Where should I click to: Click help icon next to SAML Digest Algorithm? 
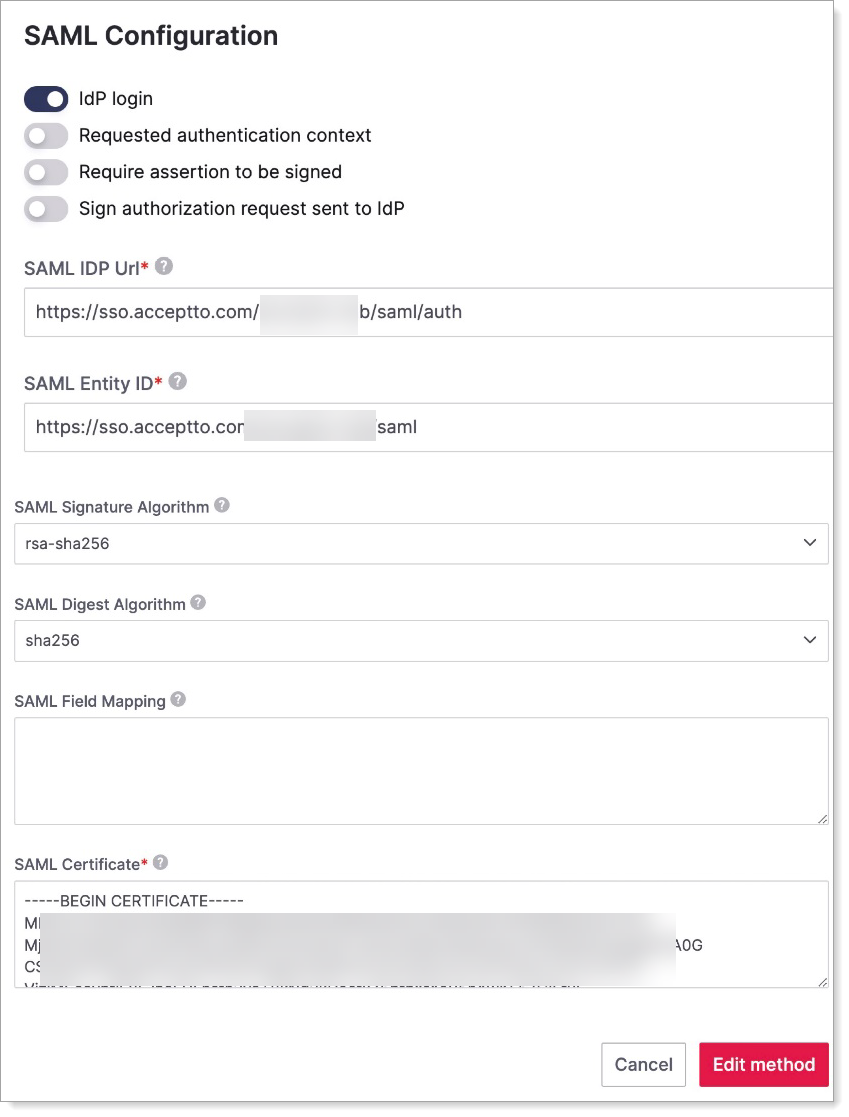coord(198,603)
